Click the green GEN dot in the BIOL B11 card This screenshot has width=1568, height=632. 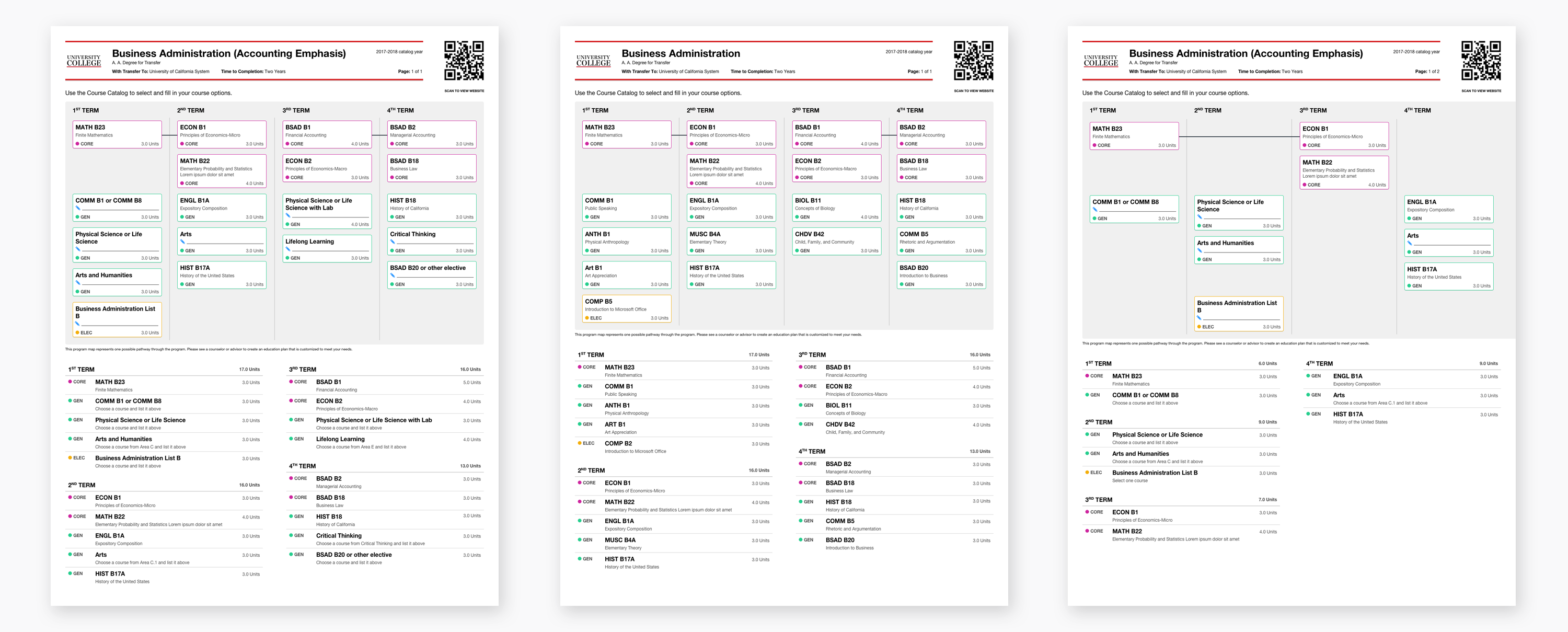click(x=797, y=217)
